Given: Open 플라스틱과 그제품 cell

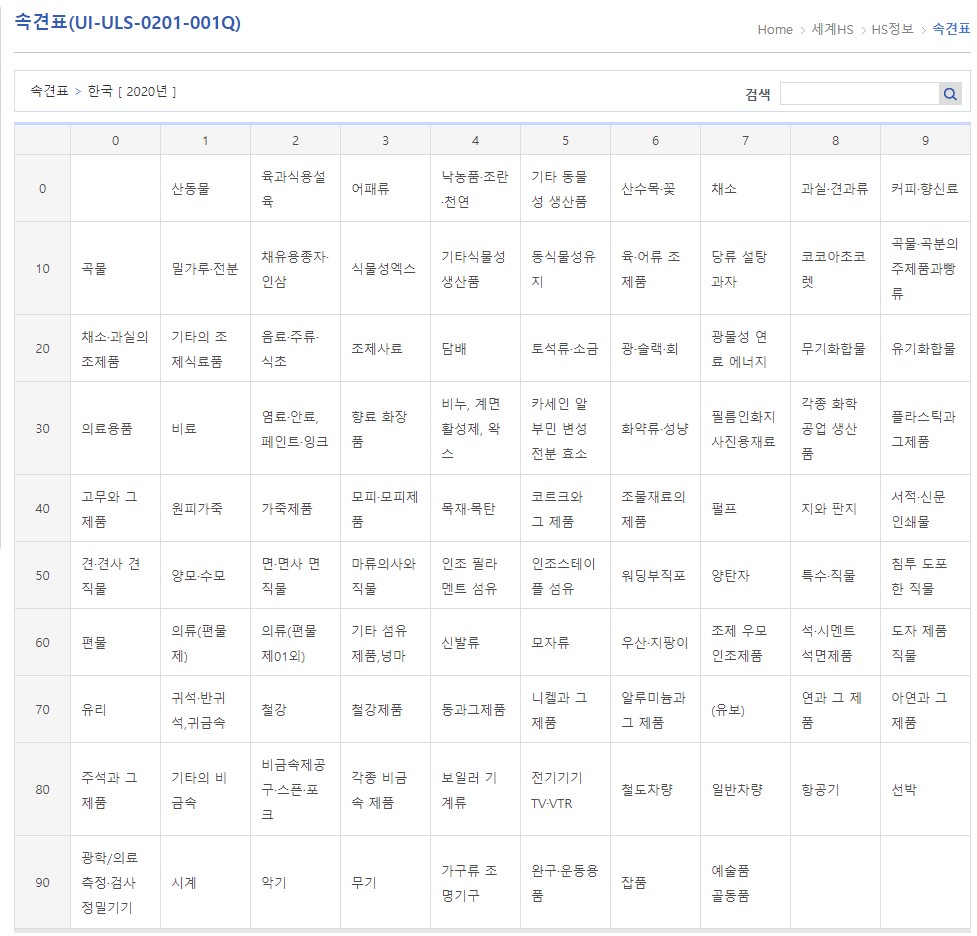Looking at the screenshot, I should click(923, 429).
